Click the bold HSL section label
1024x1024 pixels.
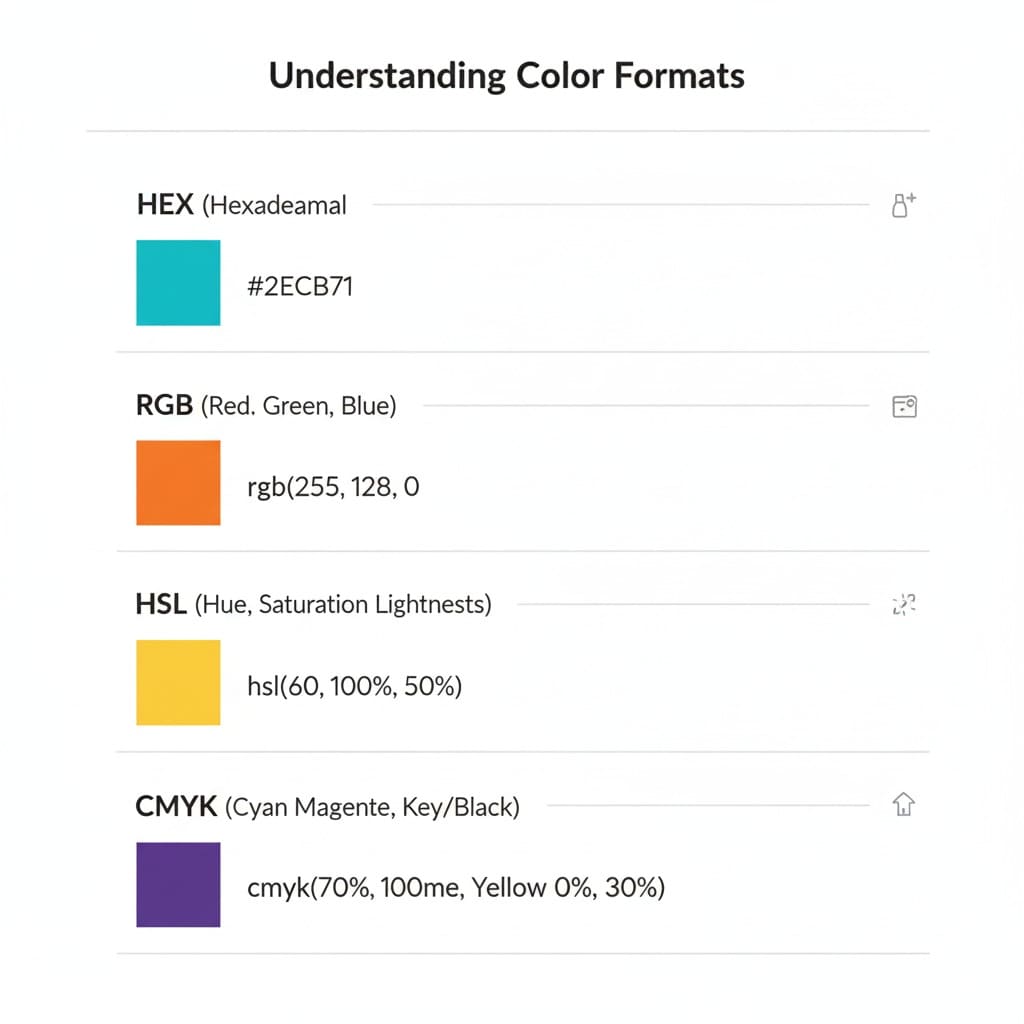click(161, 605)
